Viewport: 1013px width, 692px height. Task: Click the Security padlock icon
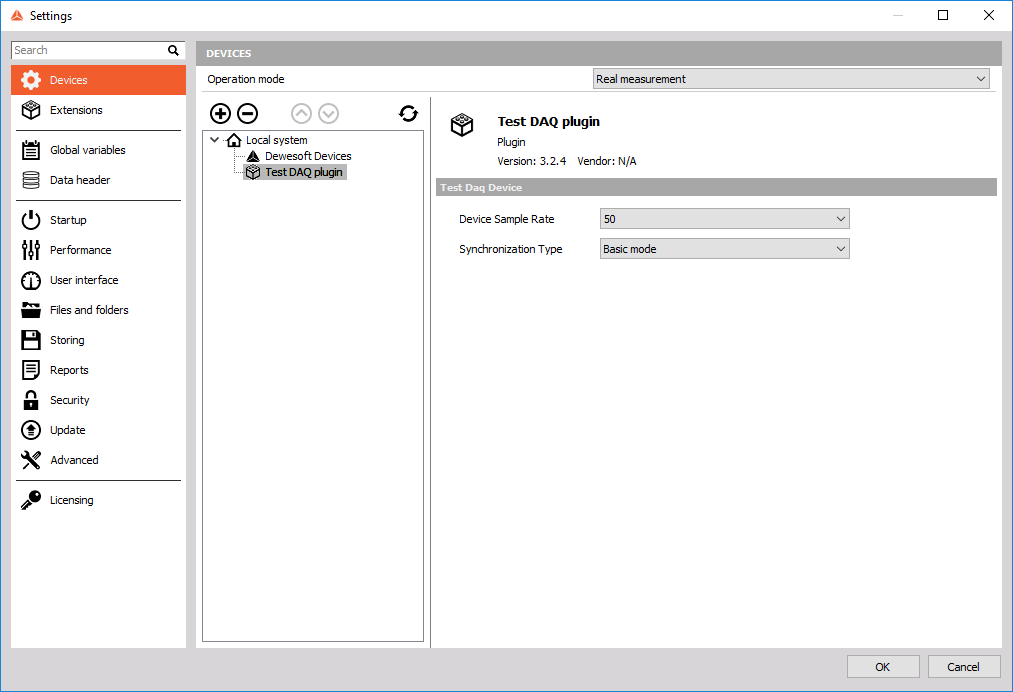(x=30, y=400)
